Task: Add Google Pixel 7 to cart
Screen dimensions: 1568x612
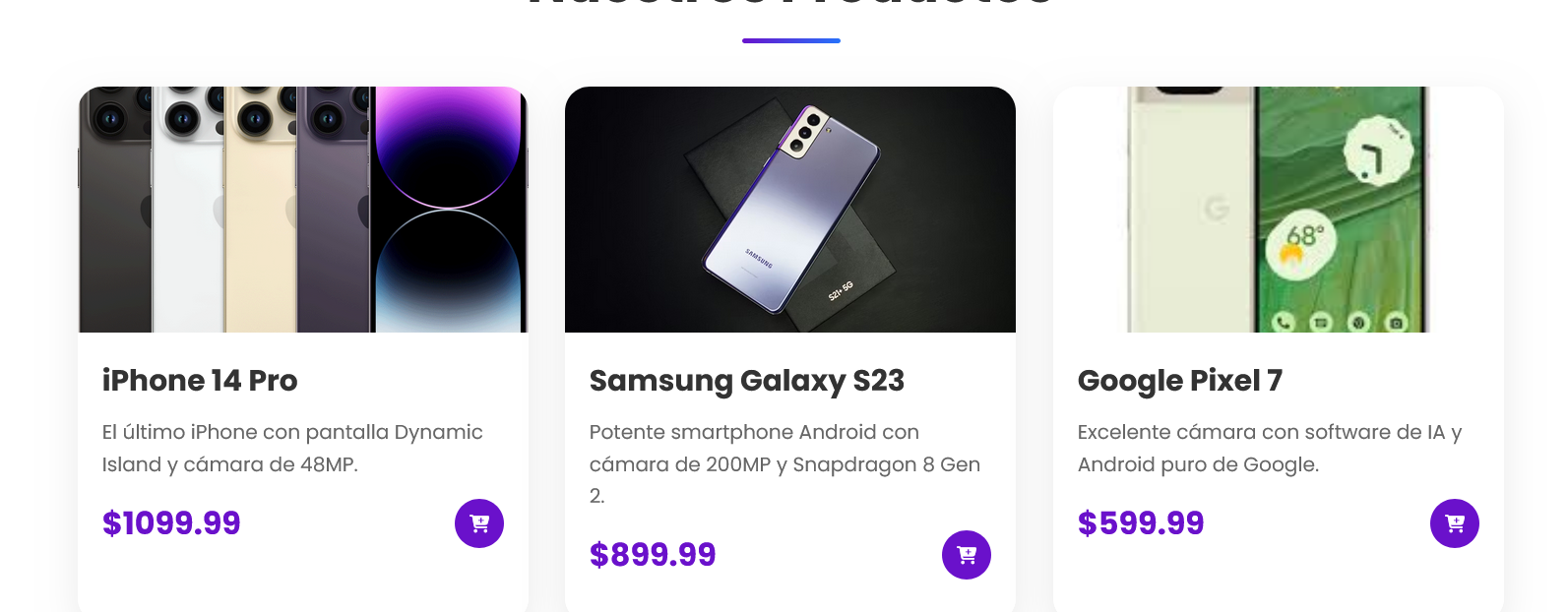Action: click(1454, 523)
